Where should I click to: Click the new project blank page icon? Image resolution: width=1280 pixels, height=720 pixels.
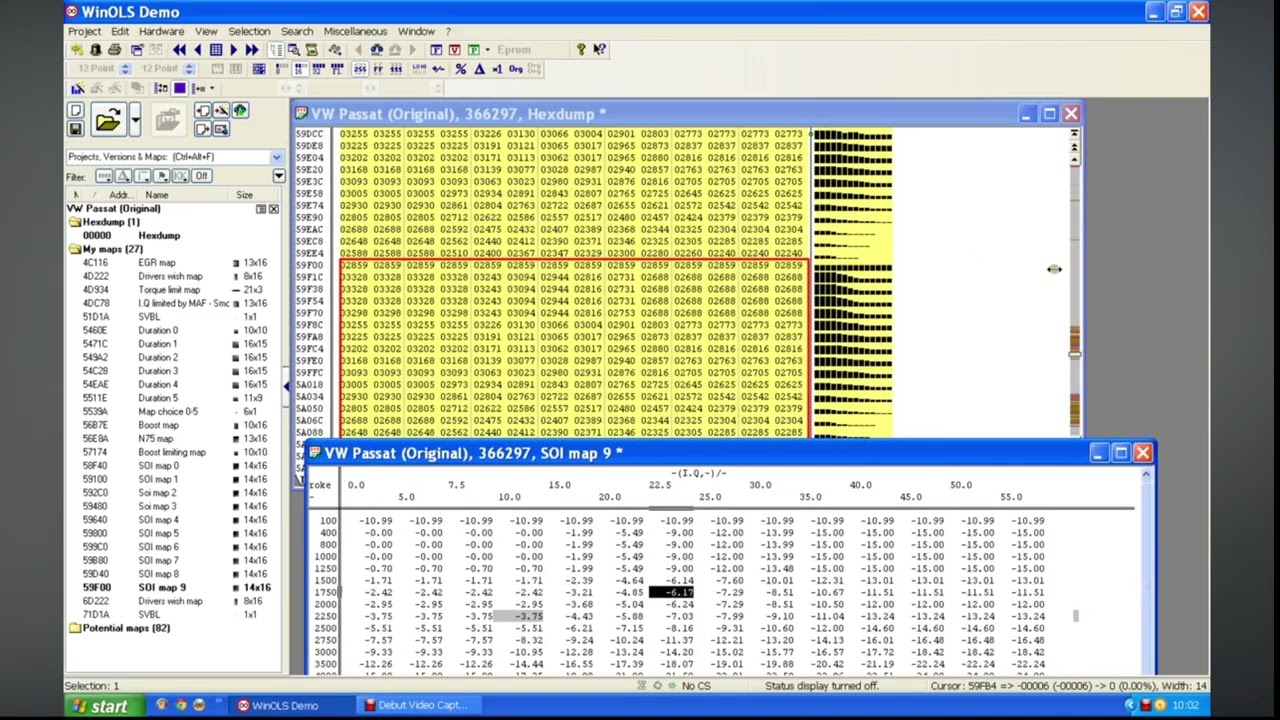tap(75, 111)
